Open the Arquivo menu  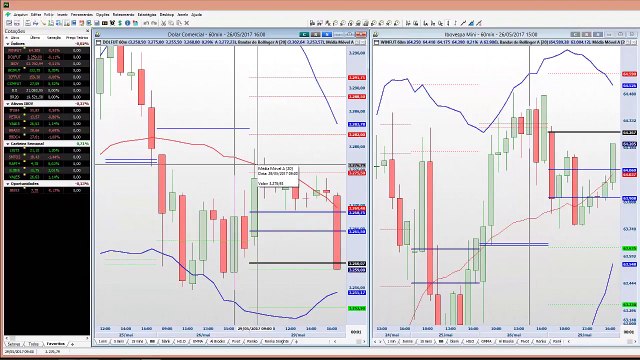point(20,14)
